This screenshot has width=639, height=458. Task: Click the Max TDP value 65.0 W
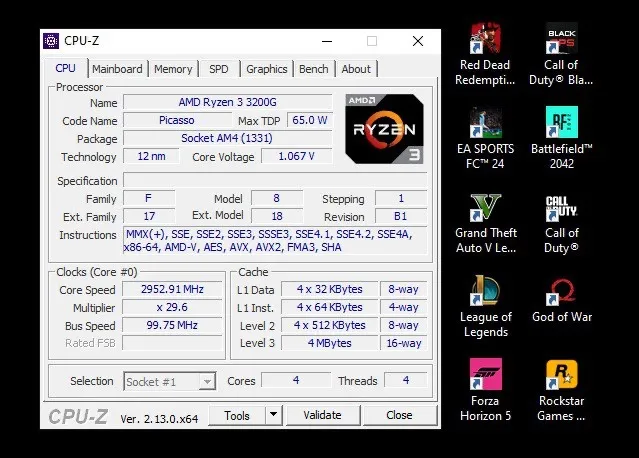[310, 120]
